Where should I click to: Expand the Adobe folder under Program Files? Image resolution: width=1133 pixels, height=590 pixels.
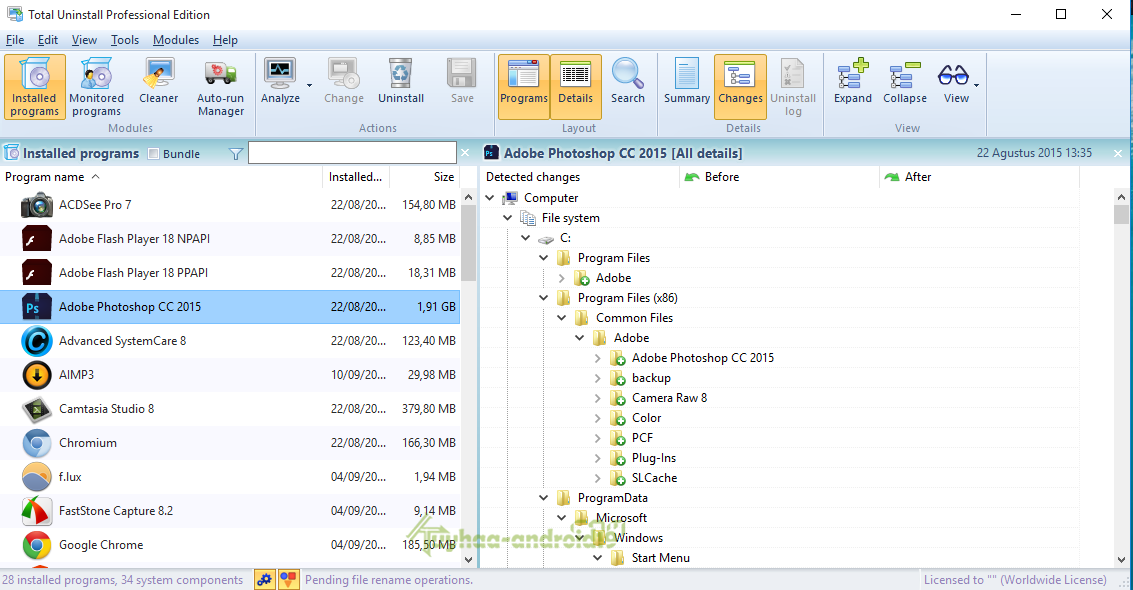click(x=561, y=278)
